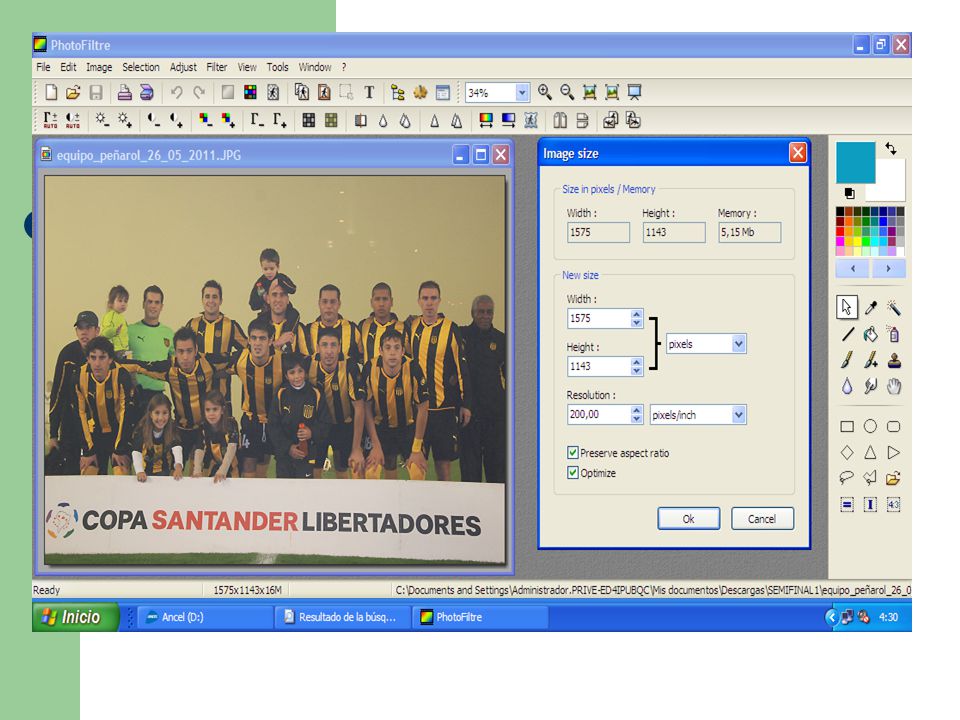Viewport: 960px width, 720px height.
Task: Toggle Preserve aspect ratio checkbox
Action: point(572,452)
